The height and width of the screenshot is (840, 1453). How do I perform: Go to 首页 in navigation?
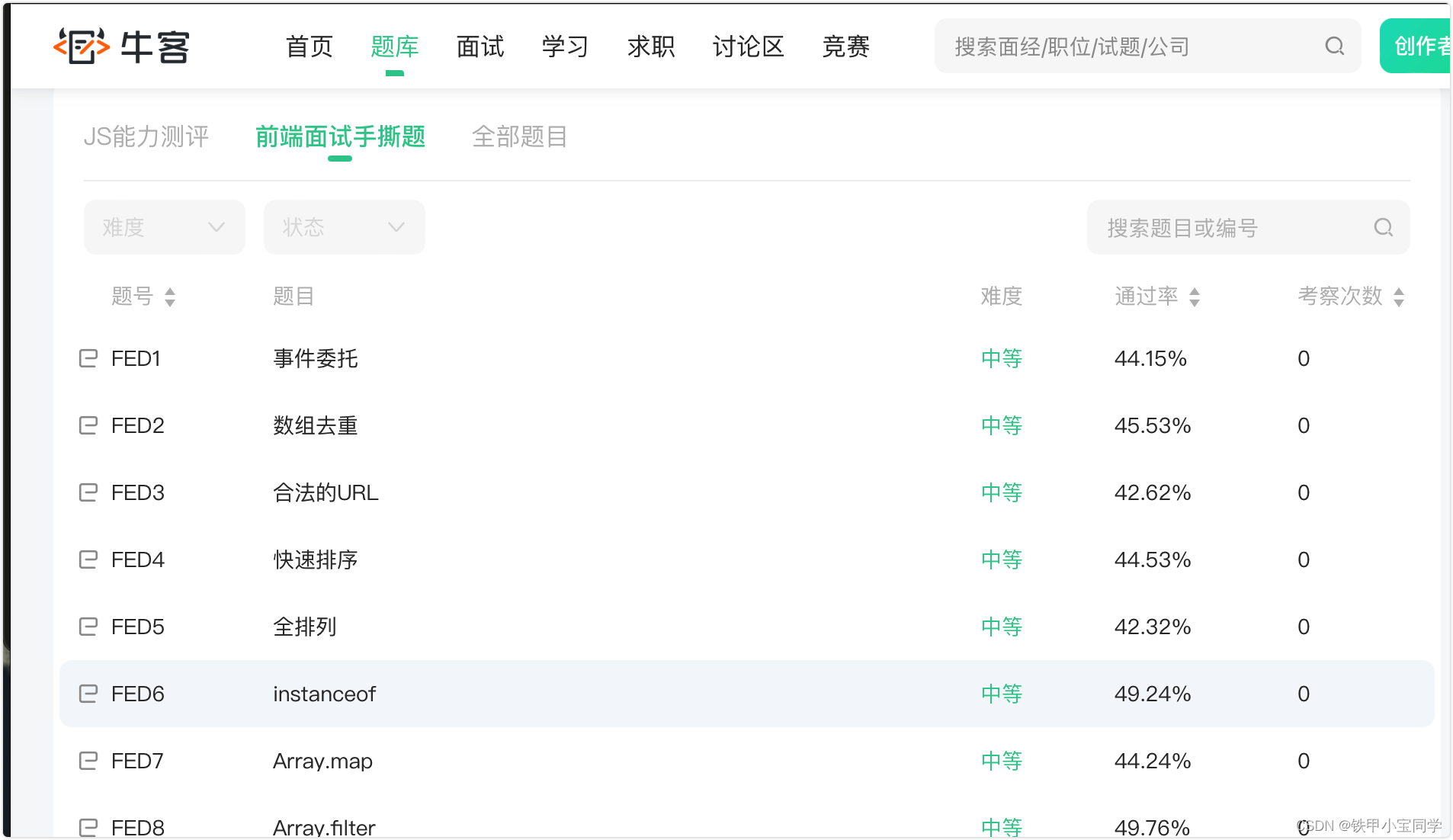tap(310, 46)
